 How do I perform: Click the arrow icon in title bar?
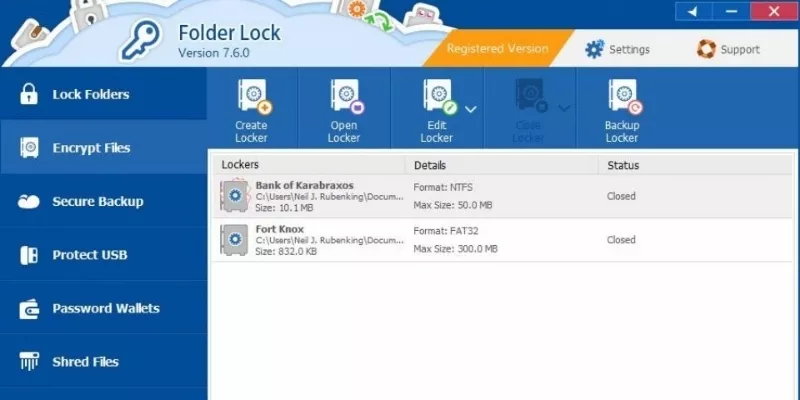(x=693, y=11)
